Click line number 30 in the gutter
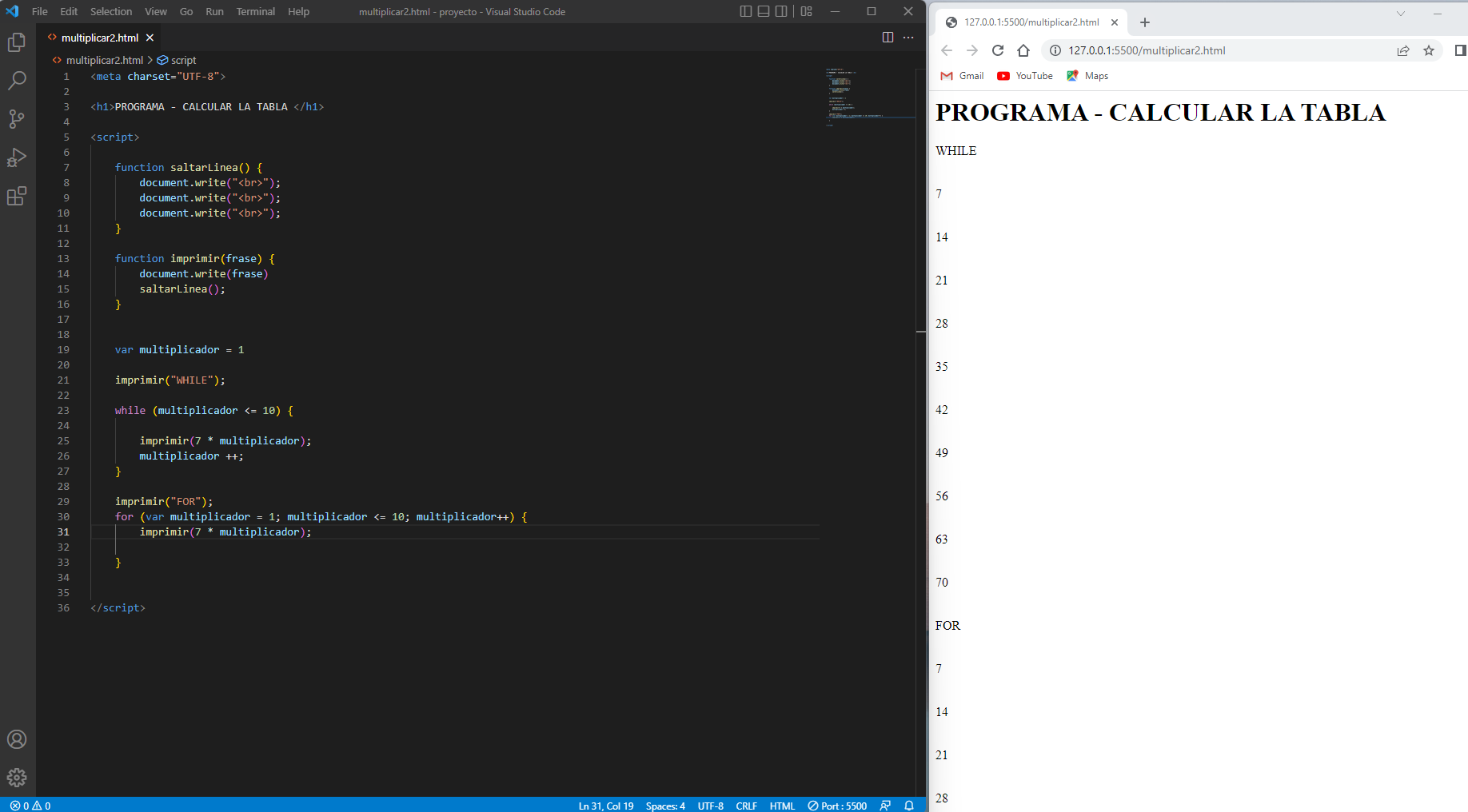Screen dimensions: 1468x812 point(63,516)
